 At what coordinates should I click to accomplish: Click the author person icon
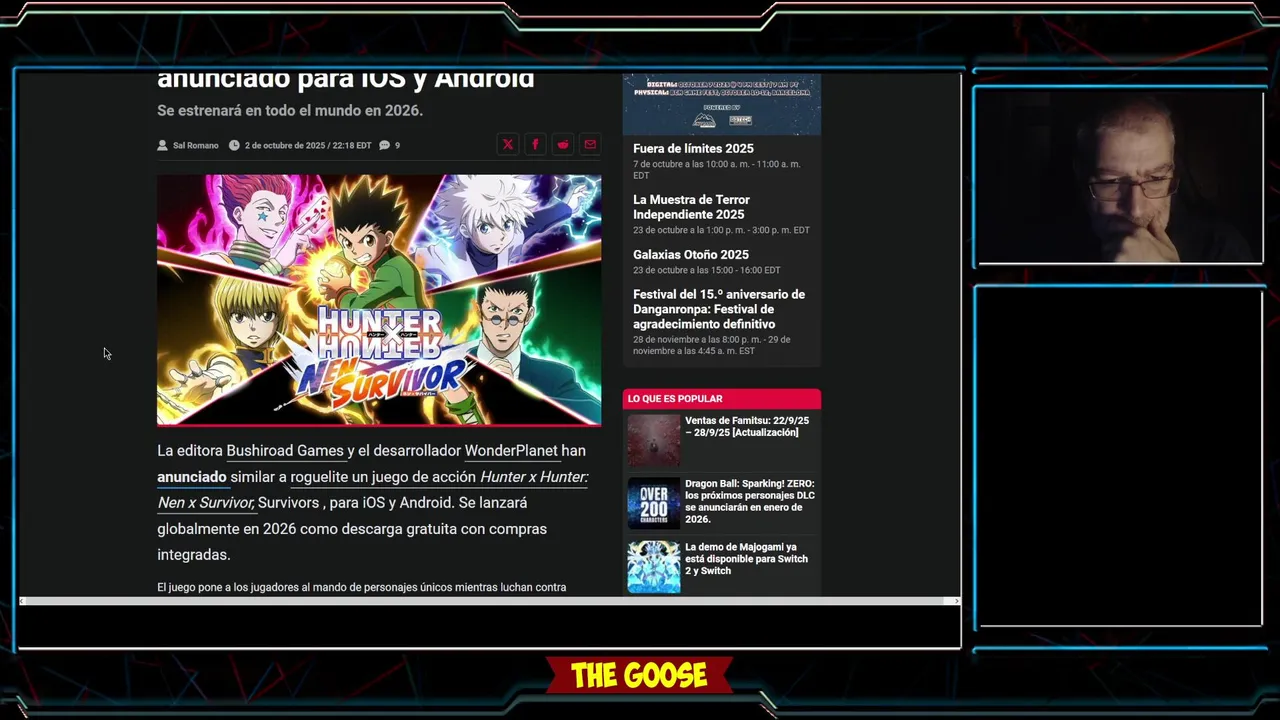click(x=162, y=145)
